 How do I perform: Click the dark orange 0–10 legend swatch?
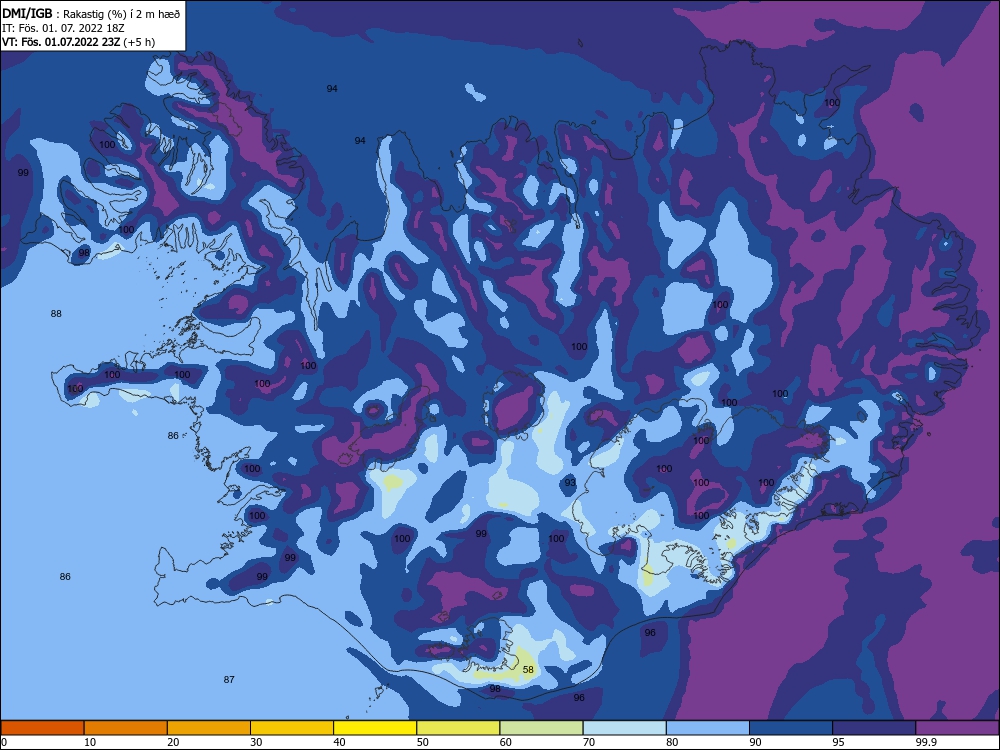coord(42,728)
